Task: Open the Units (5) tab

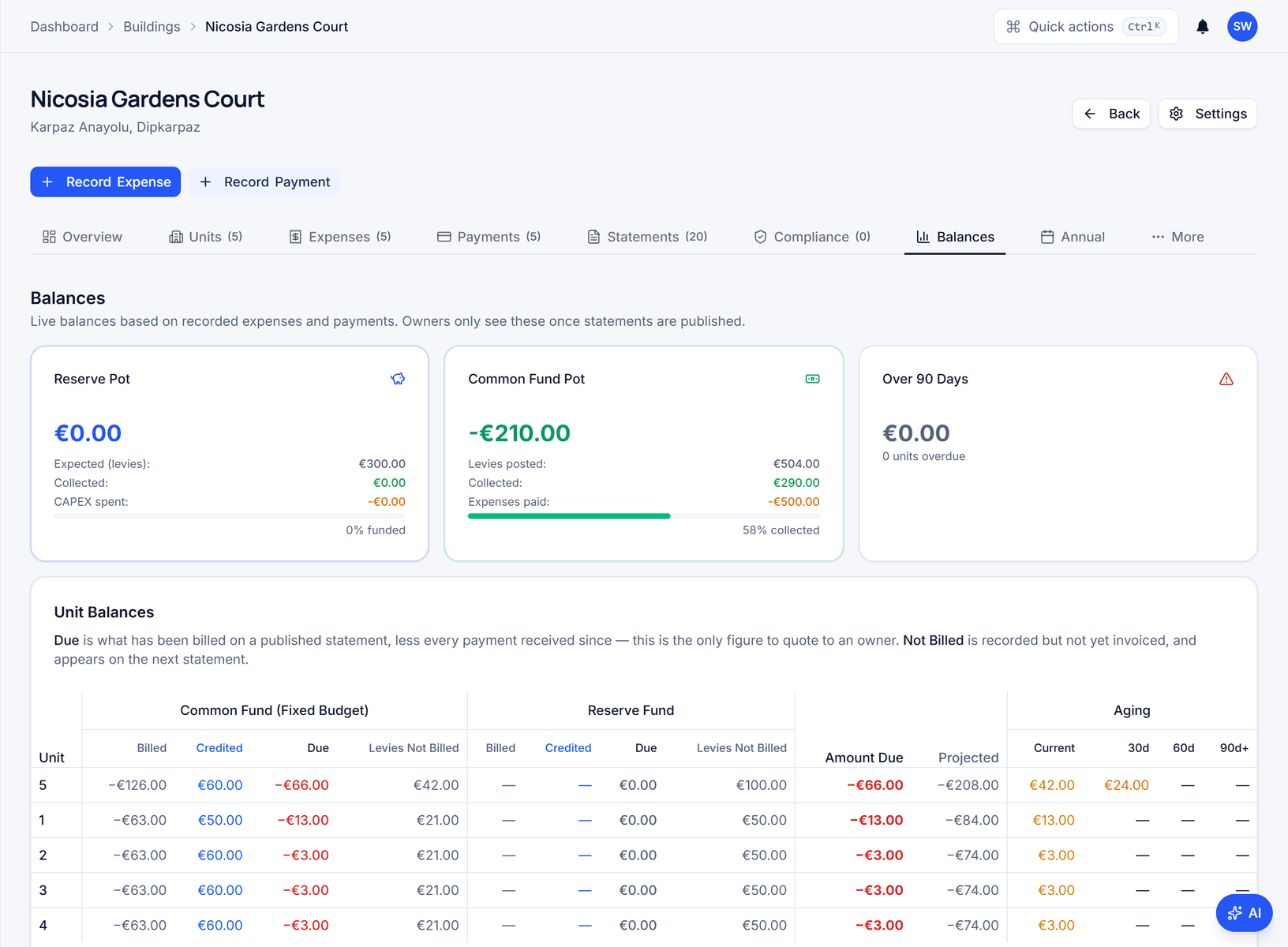Action: tap(205, 237)
